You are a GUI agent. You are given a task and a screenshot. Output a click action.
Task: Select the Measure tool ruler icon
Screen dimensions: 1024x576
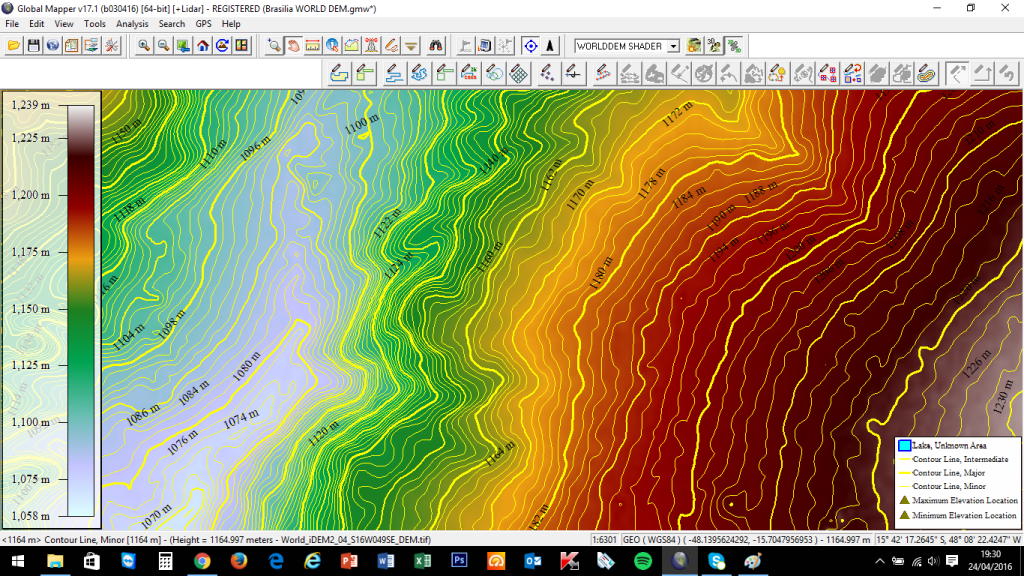coord(313,46)
